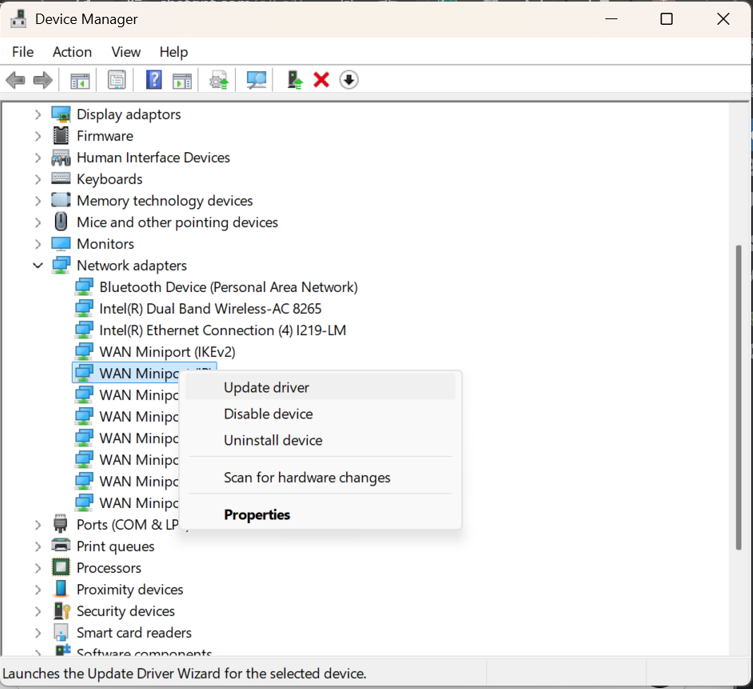Click the Display adaptors category icon

pyautogui.click(x=61, y=114)
